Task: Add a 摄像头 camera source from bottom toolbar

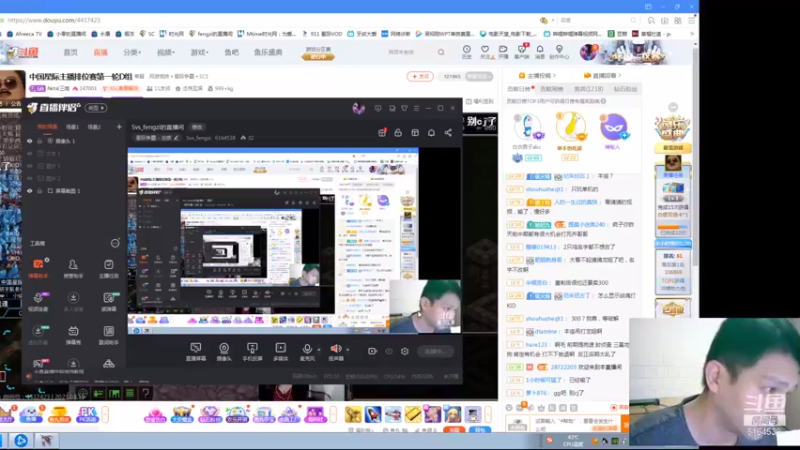Action: click(x=224, y=352)
